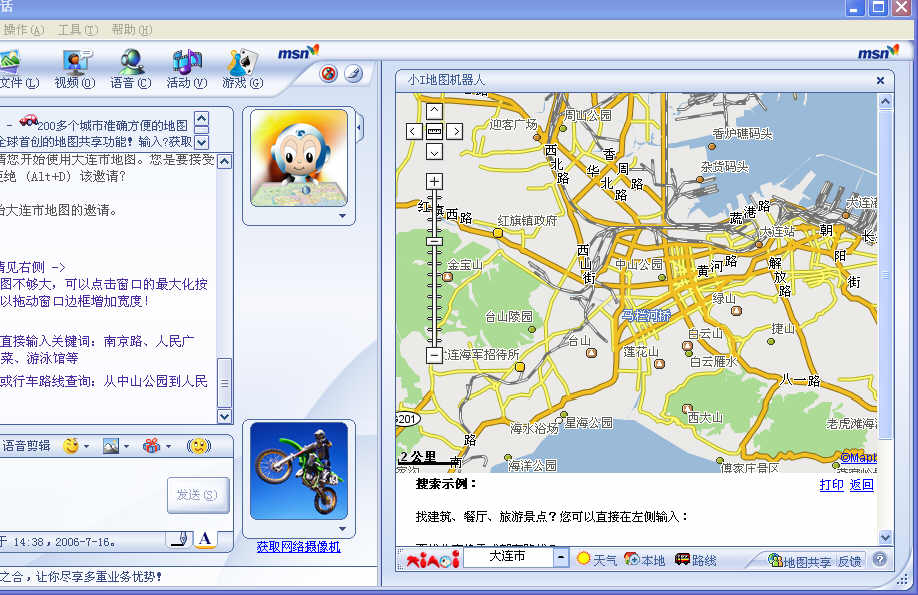The width and height of the screenshot is (918, 595).
Task: Click the 获取网络摄像机 link
Action: click(298, 547)
